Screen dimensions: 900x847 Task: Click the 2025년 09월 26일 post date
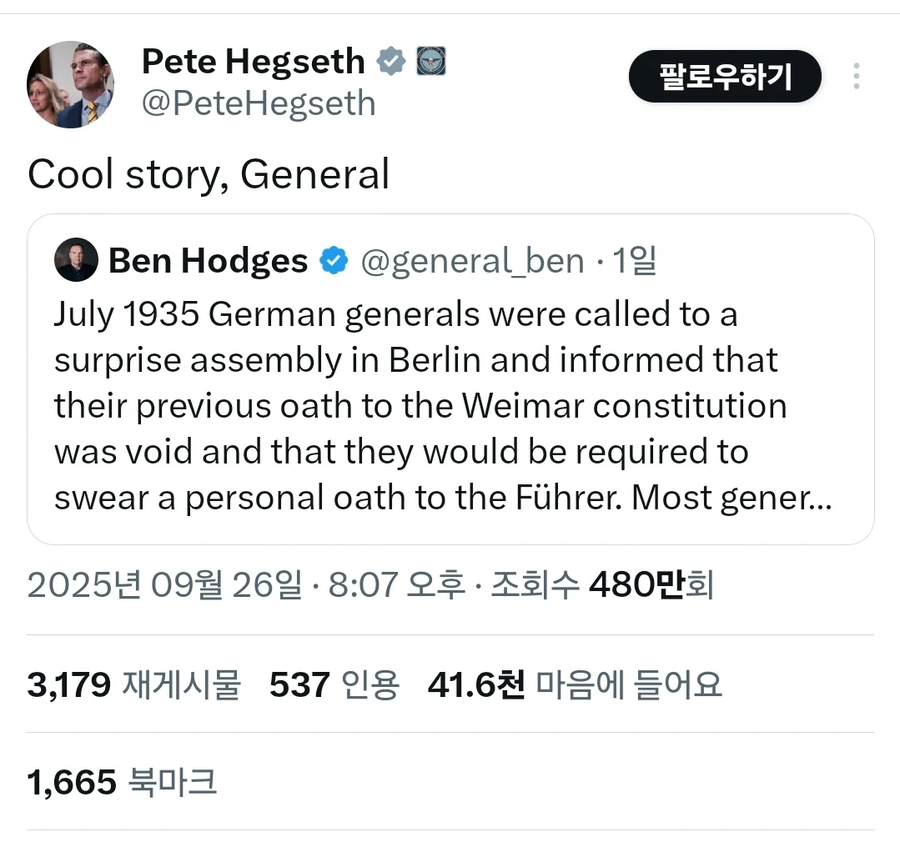point(164,585)
